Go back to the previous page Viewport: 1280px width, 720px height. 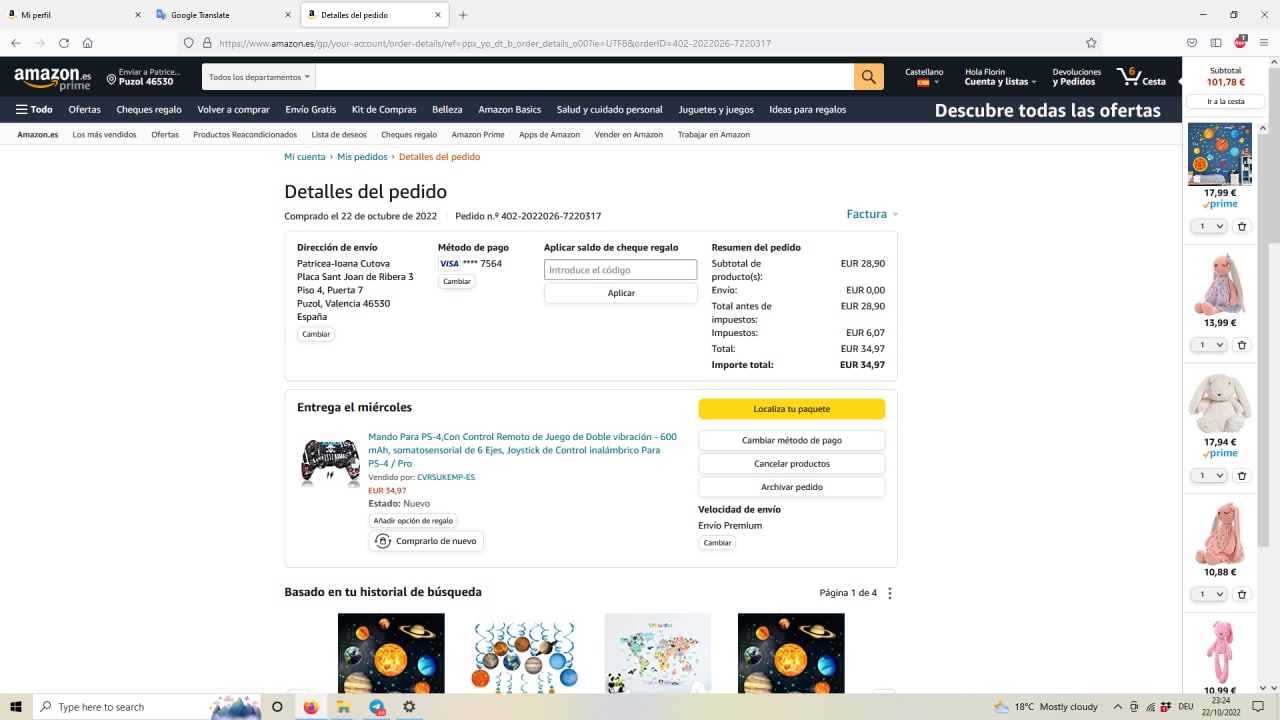point(16,43)
